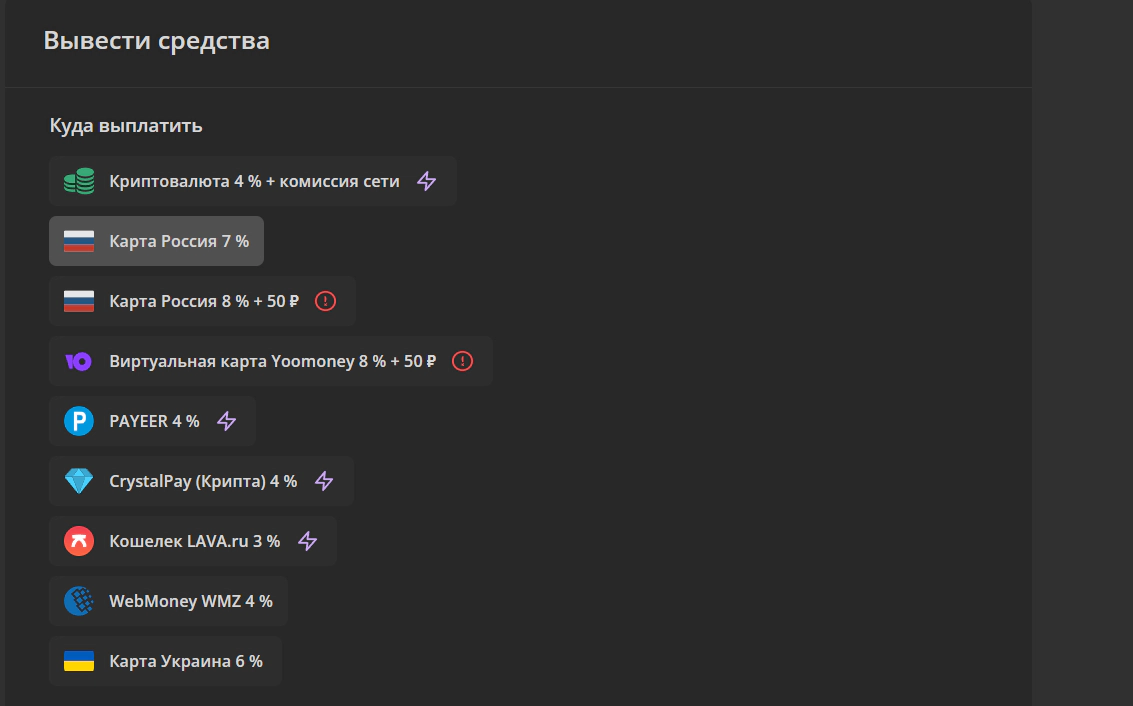The width and height of the screenshot is (1133, 706).
Task: Click the Russian flag on Карта Россия 7 %
Action: 78,241
